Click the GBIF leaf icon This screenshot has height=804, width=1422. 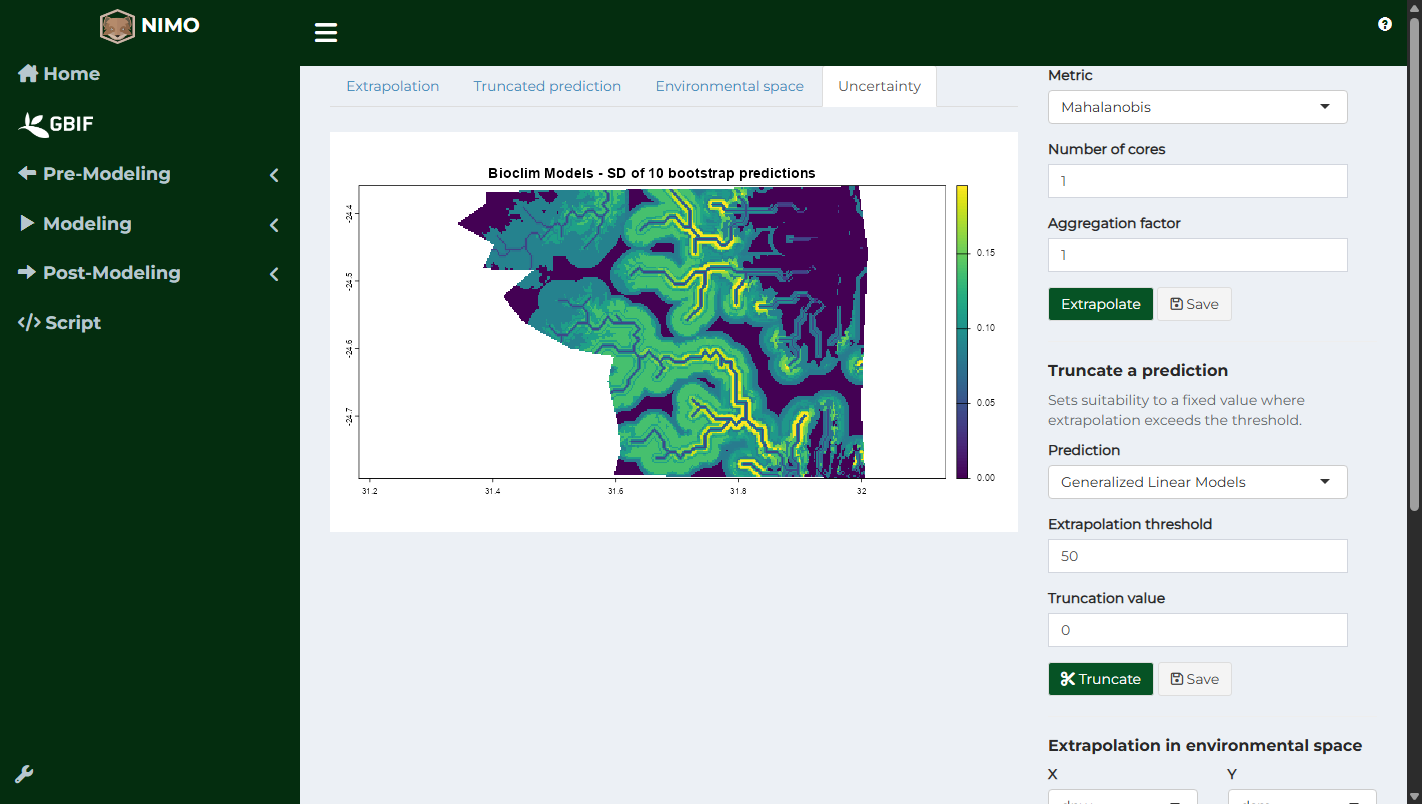point(33,124)
